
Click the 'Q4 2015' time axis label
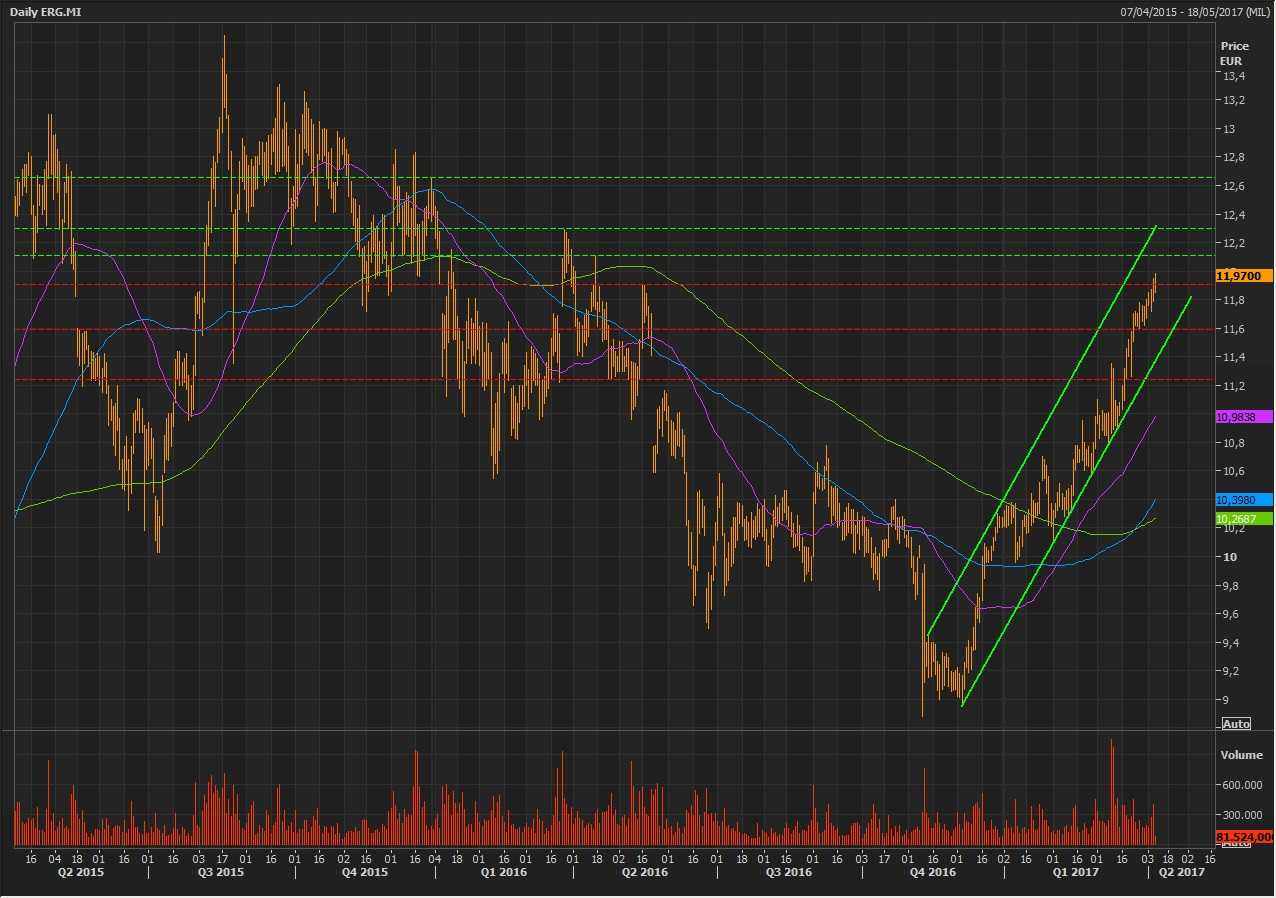tap(365, 872)
